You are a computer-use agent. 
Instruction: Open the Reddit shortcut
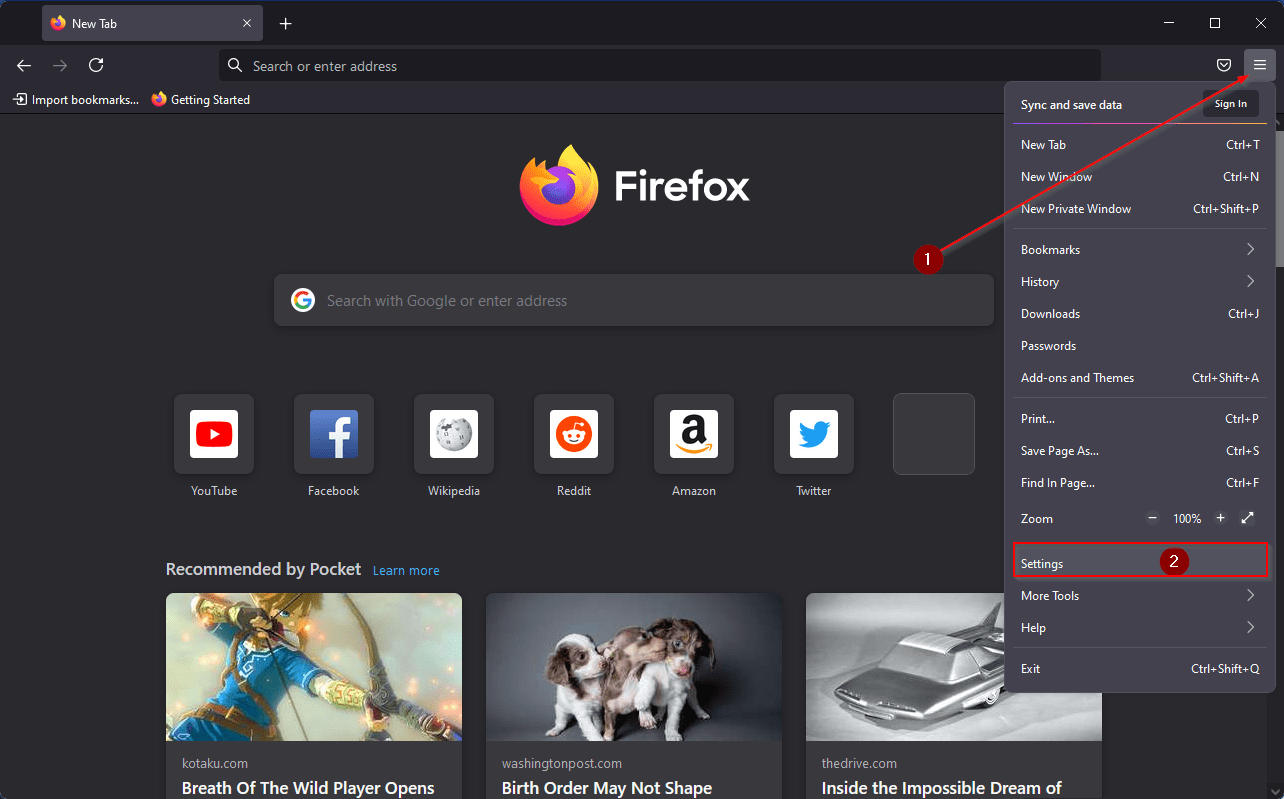click(x=573, y=434)
